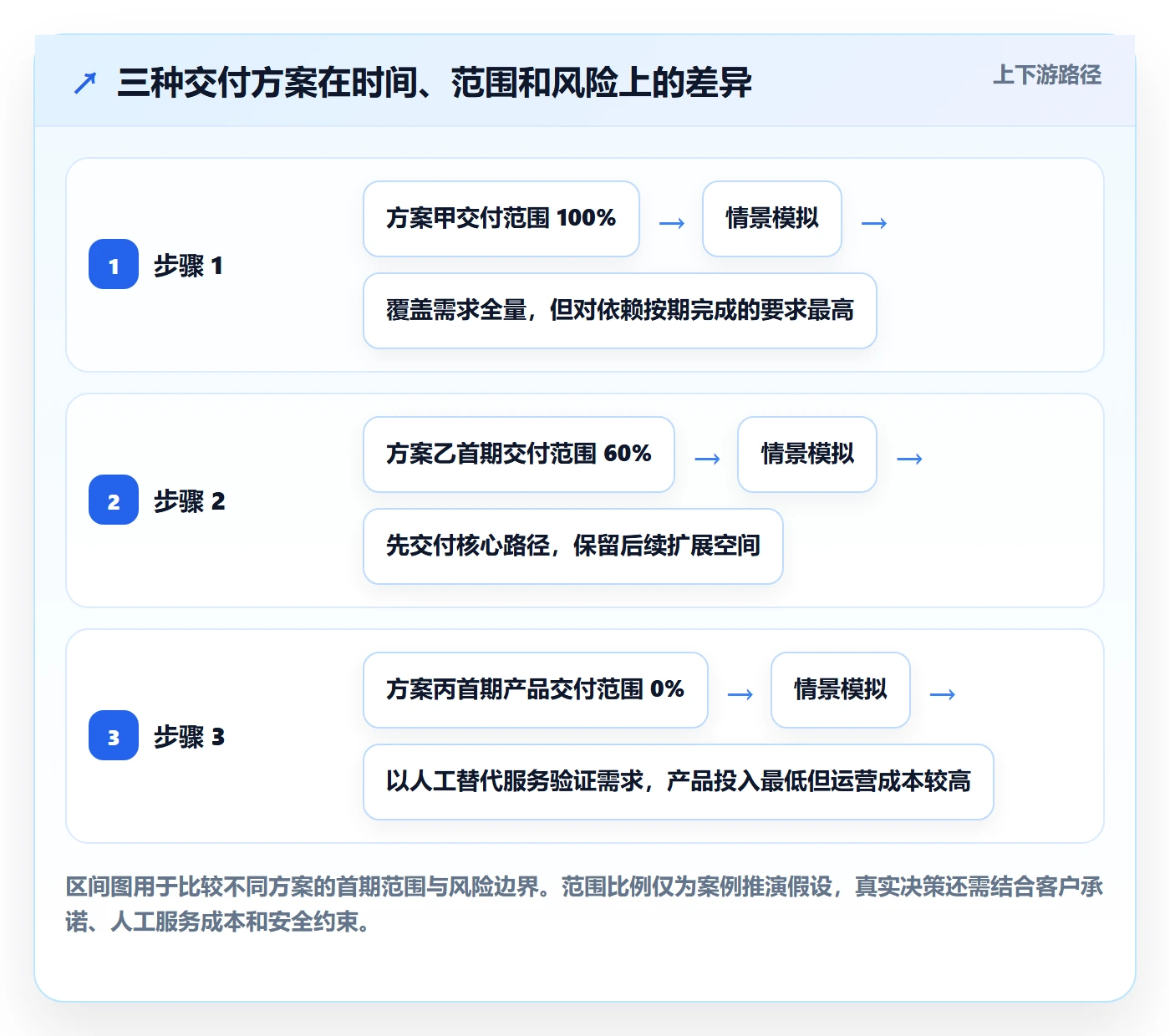
Task: Select the 覆盖需求全量，但对依赖按期完成的要求最高 chip
Action: (x=620, y=311)
